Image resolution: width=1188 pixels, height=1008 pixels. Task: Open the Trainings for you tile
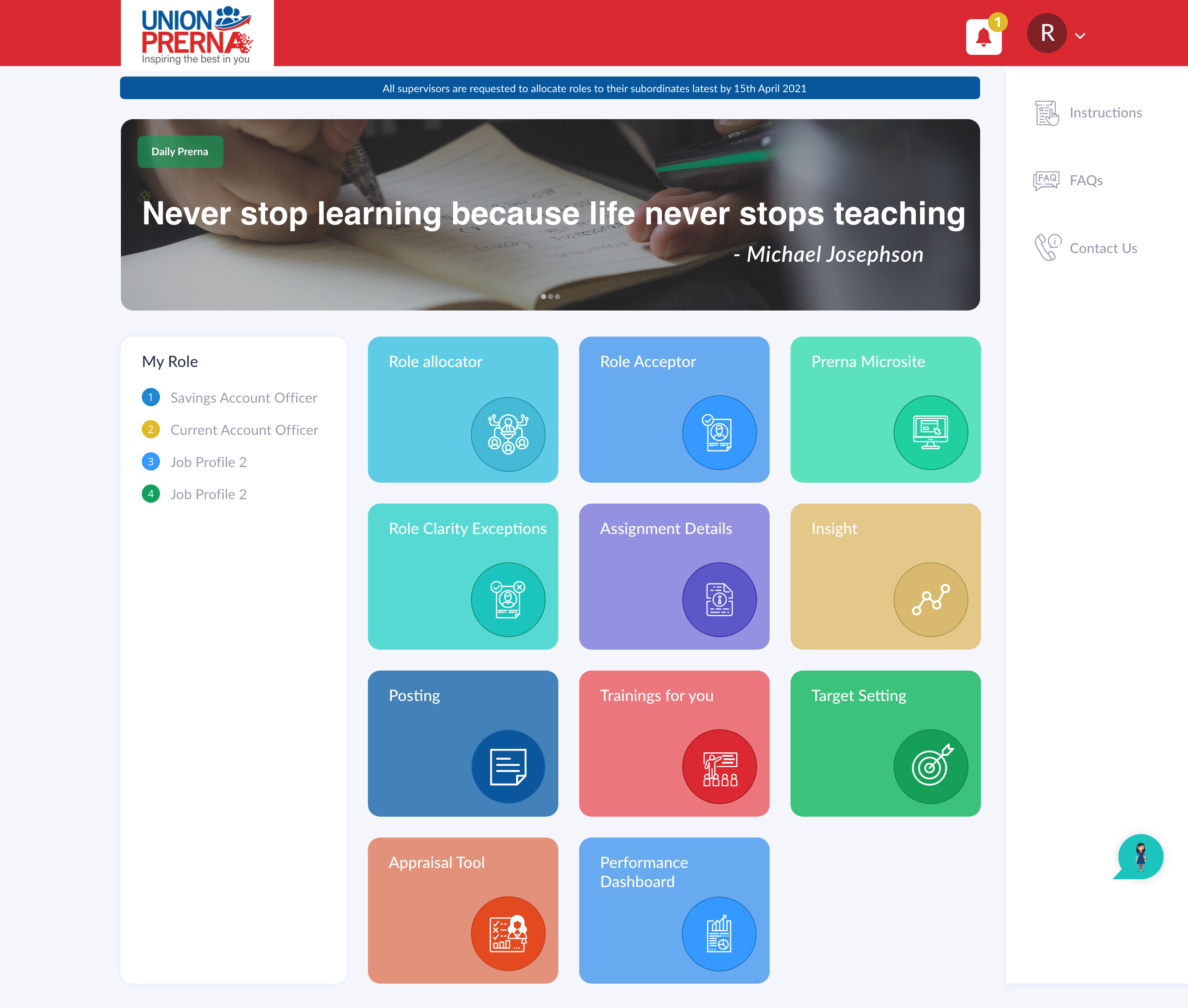[x=674, y=743]
